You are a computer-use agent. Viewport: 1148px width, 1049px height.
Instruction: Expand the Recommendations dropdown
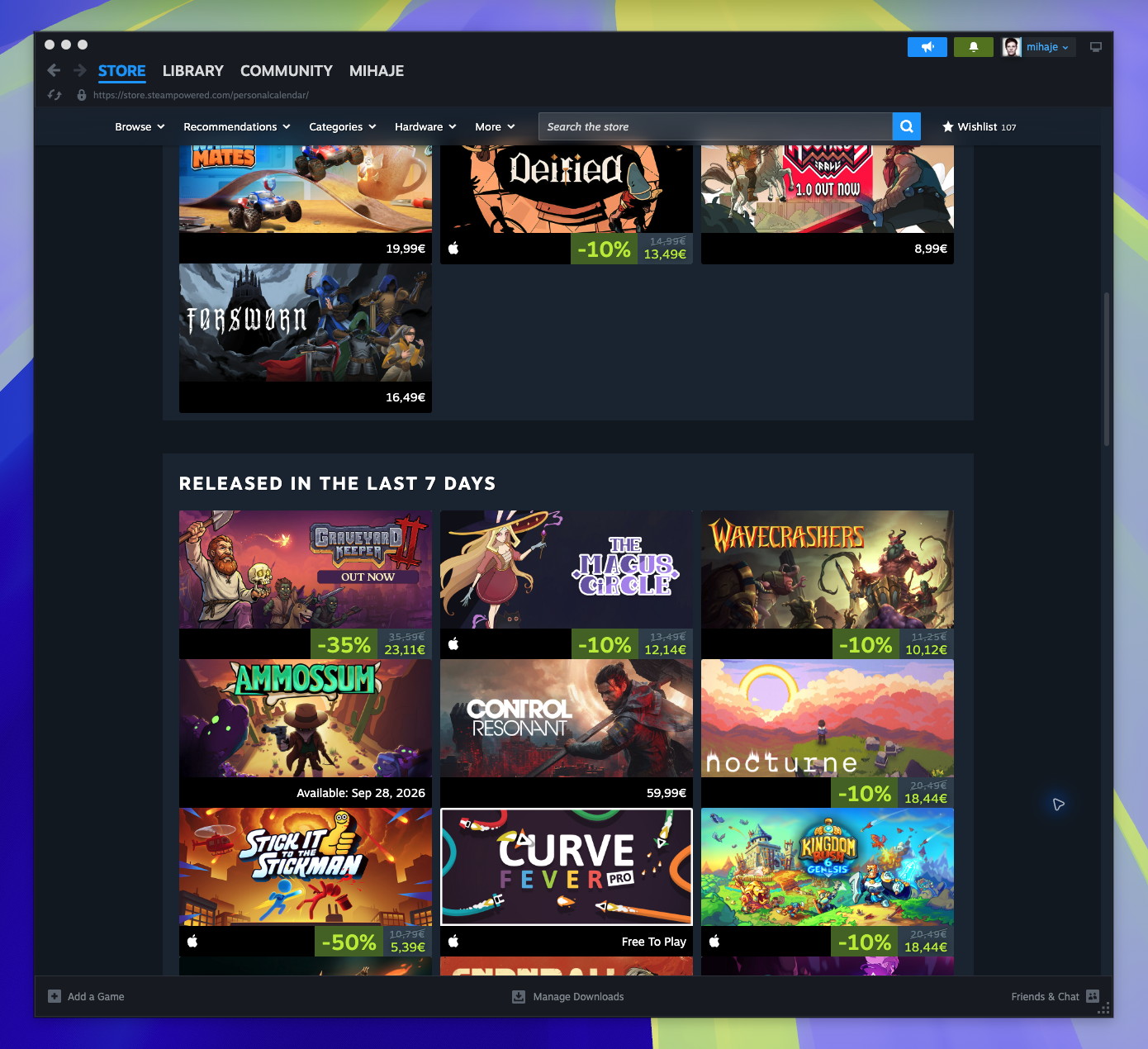click(x=237, y=126)
